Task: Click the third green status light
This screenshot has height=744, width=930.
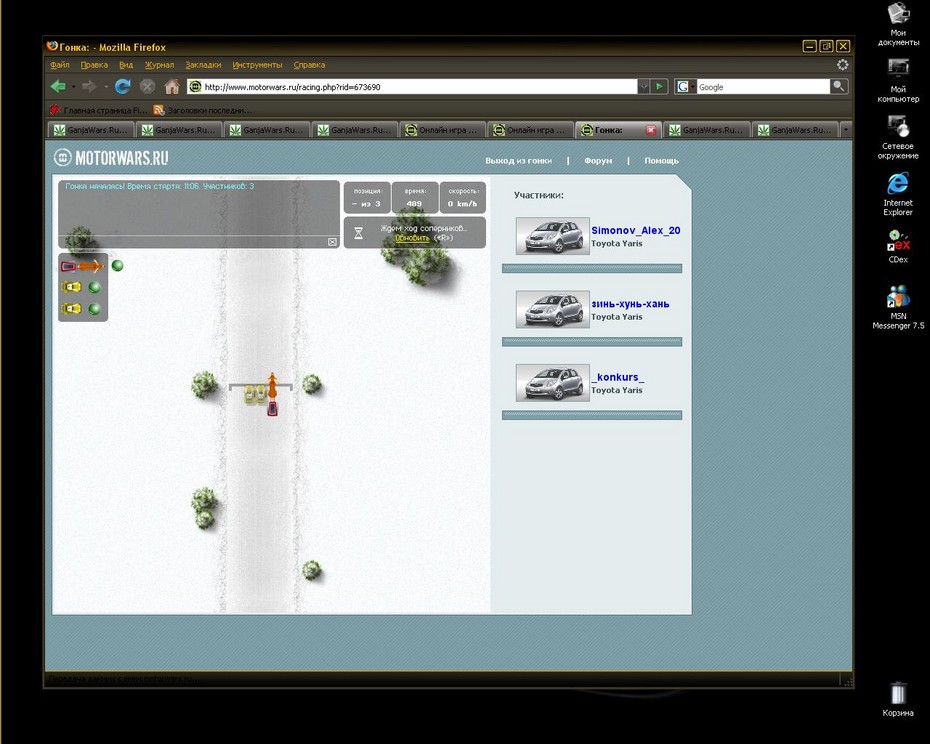Action: coord(94,309)
